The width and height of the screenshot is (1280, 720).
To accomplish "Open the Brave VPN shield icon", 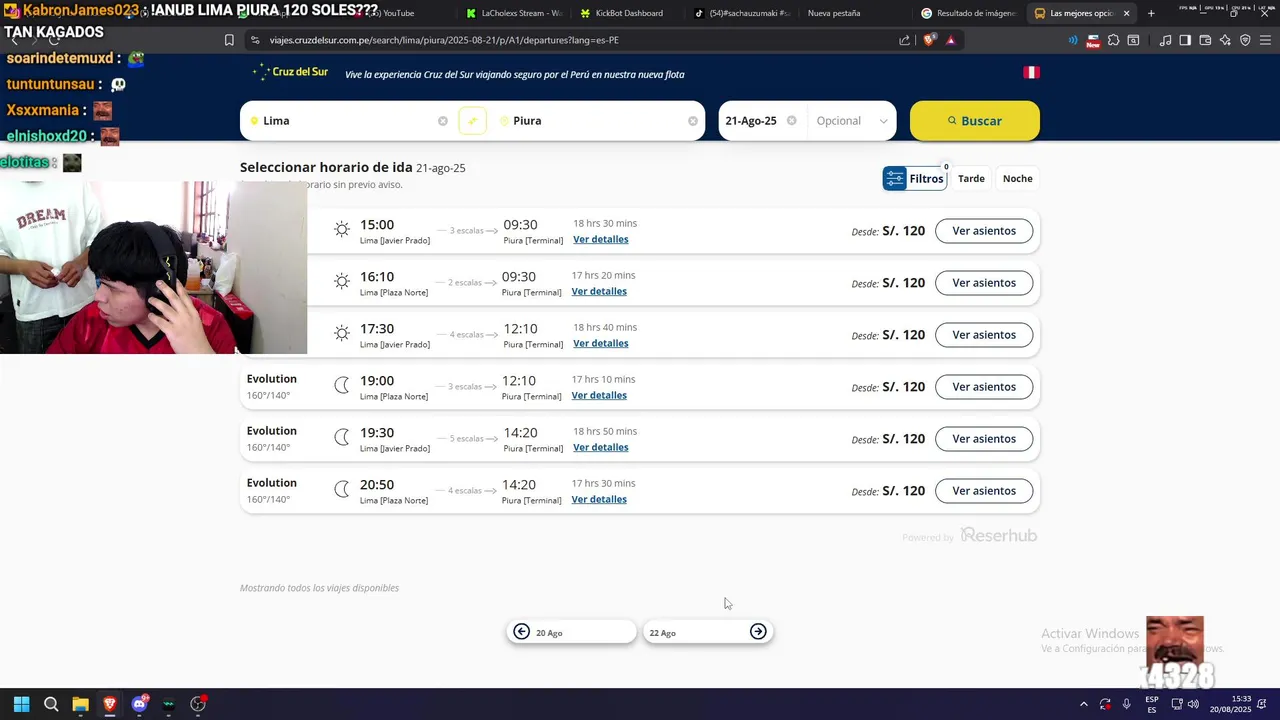I will point(1245,40).
